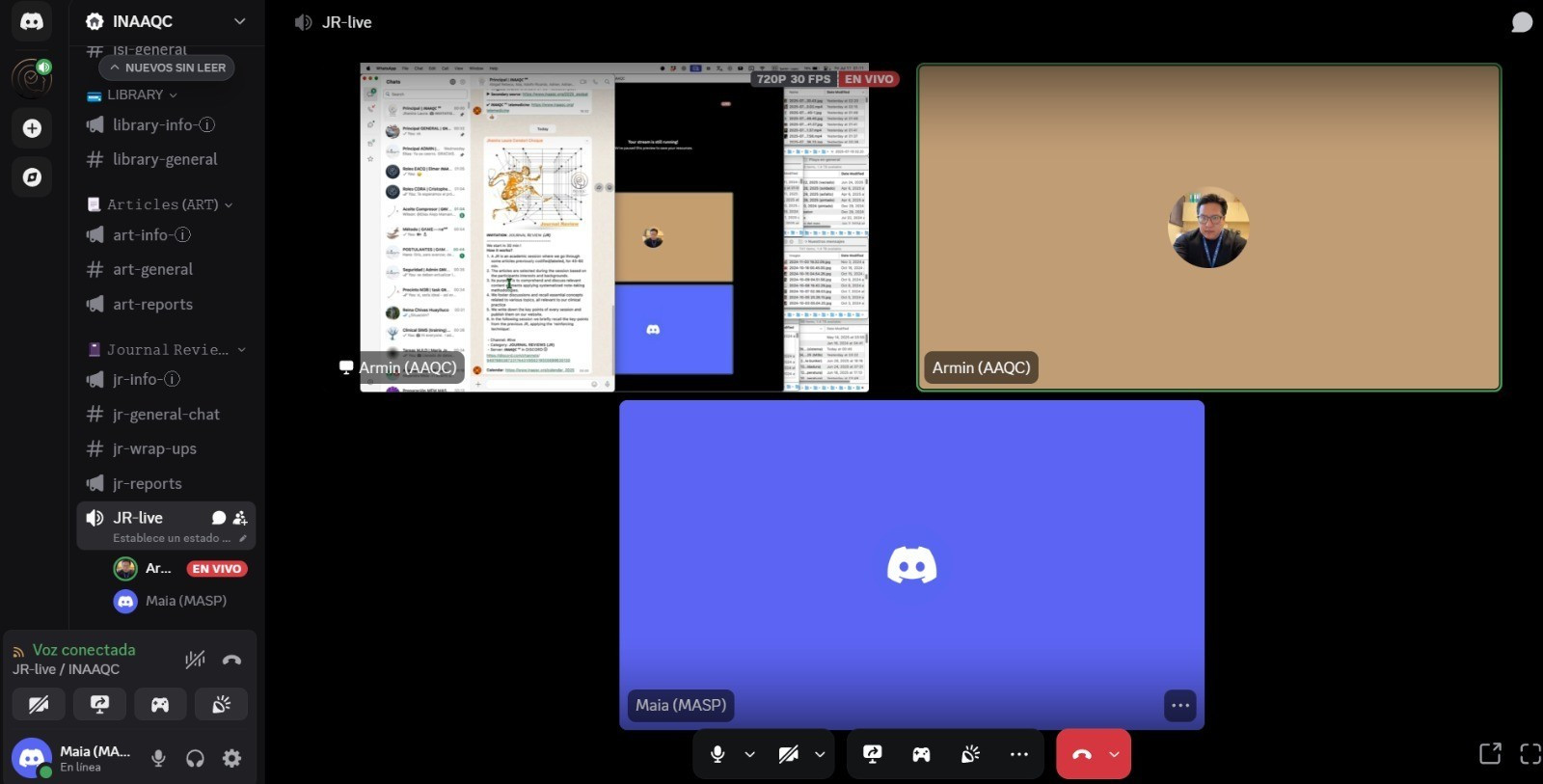Toggle noise suppression icon beside Voz conectada

pos(195,660)
